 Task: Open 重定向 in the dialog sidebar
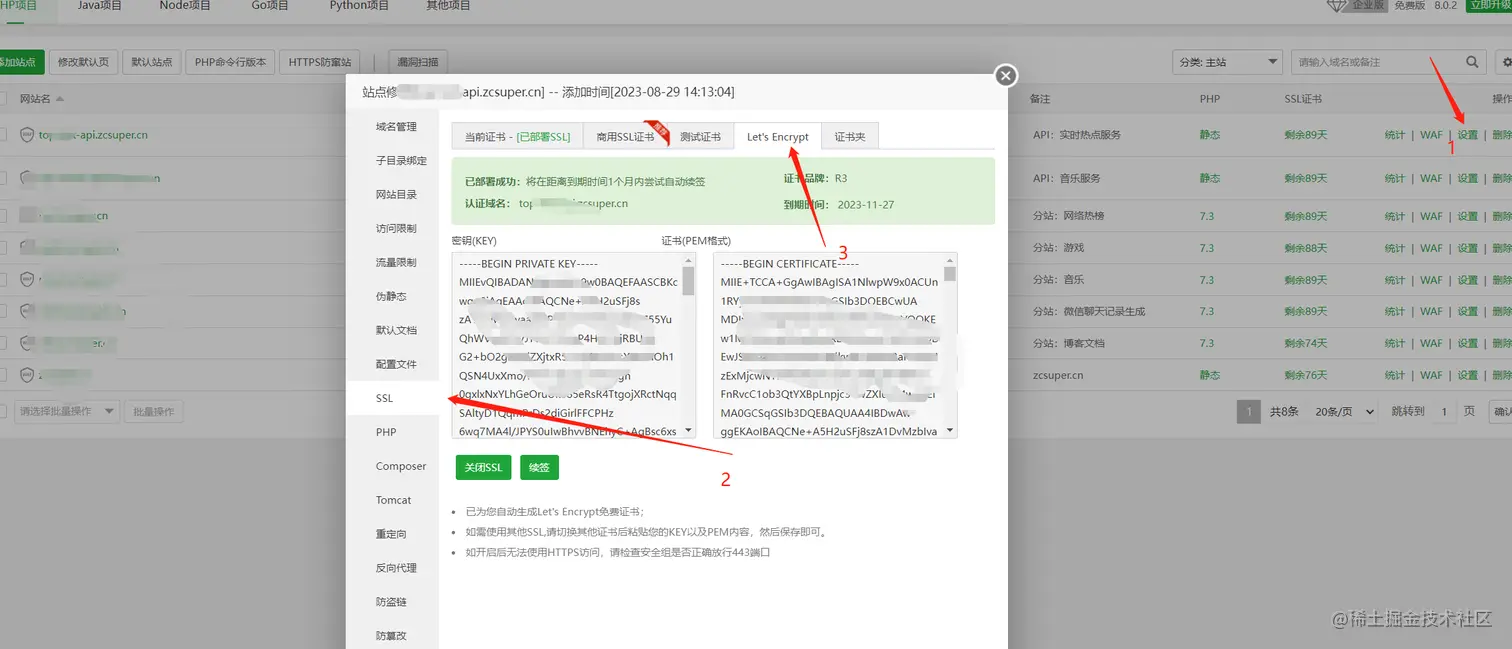tap(392, 534)
